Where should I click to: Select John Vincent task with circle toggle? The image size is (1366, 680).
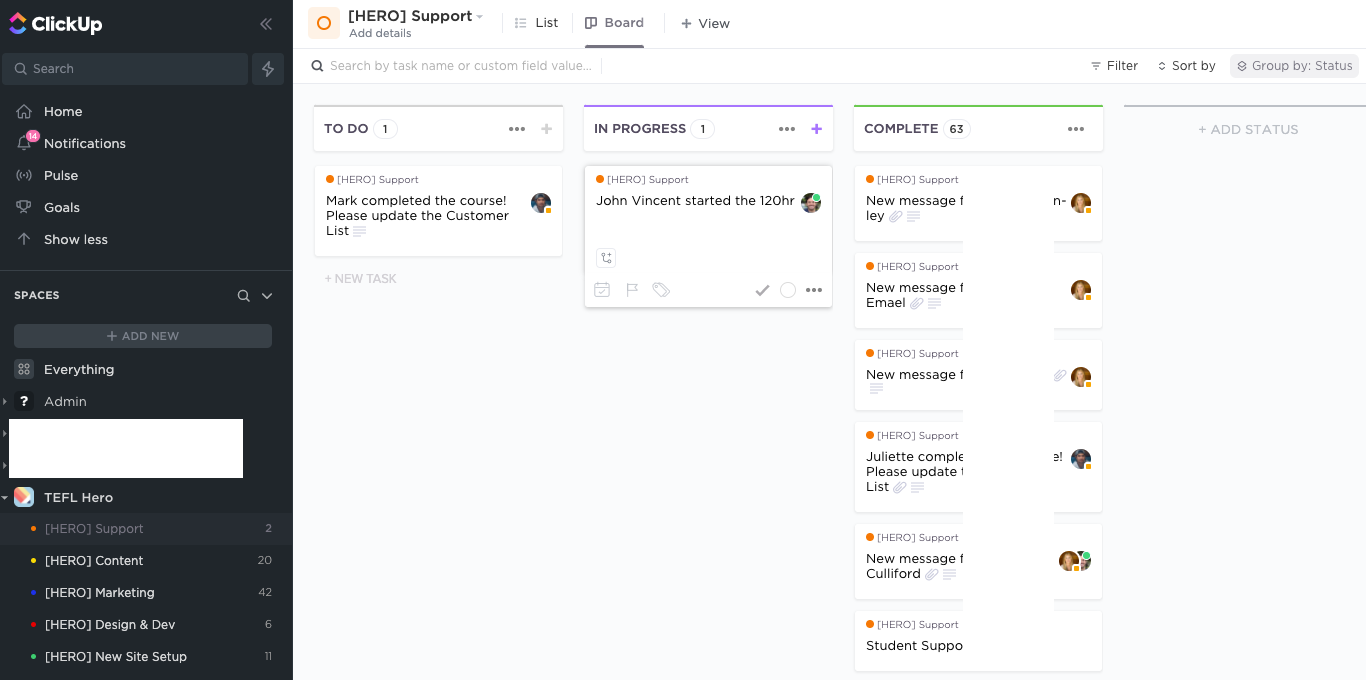click(788, 290)
